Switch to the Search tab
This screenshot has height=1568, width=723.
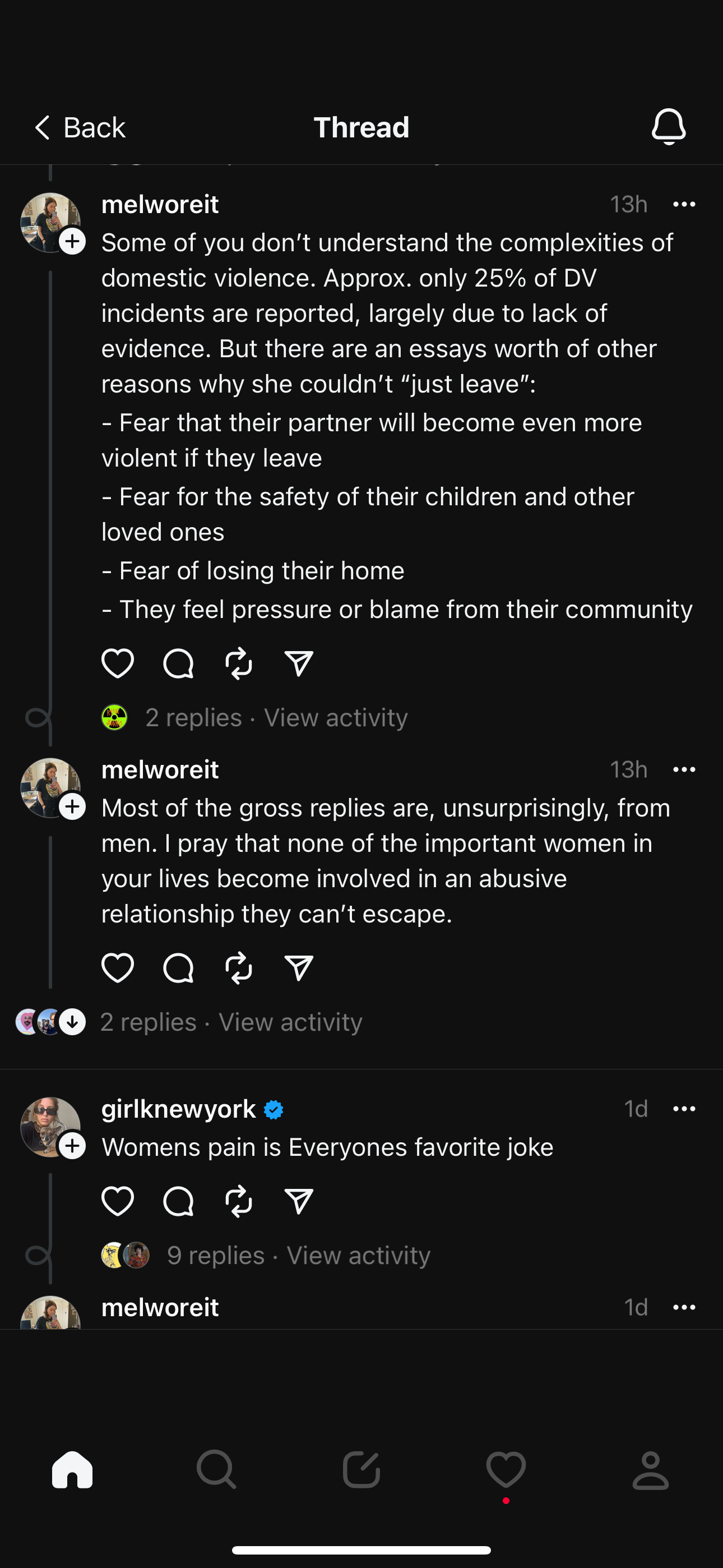[216, 1470]
